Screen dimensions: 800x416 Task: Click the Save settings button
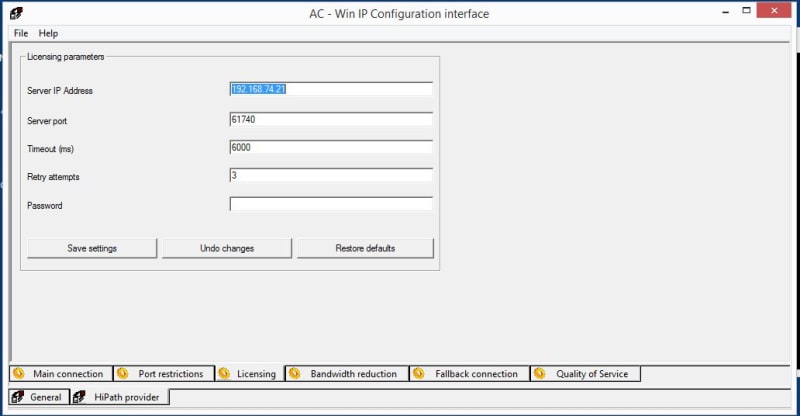point(92,248)
